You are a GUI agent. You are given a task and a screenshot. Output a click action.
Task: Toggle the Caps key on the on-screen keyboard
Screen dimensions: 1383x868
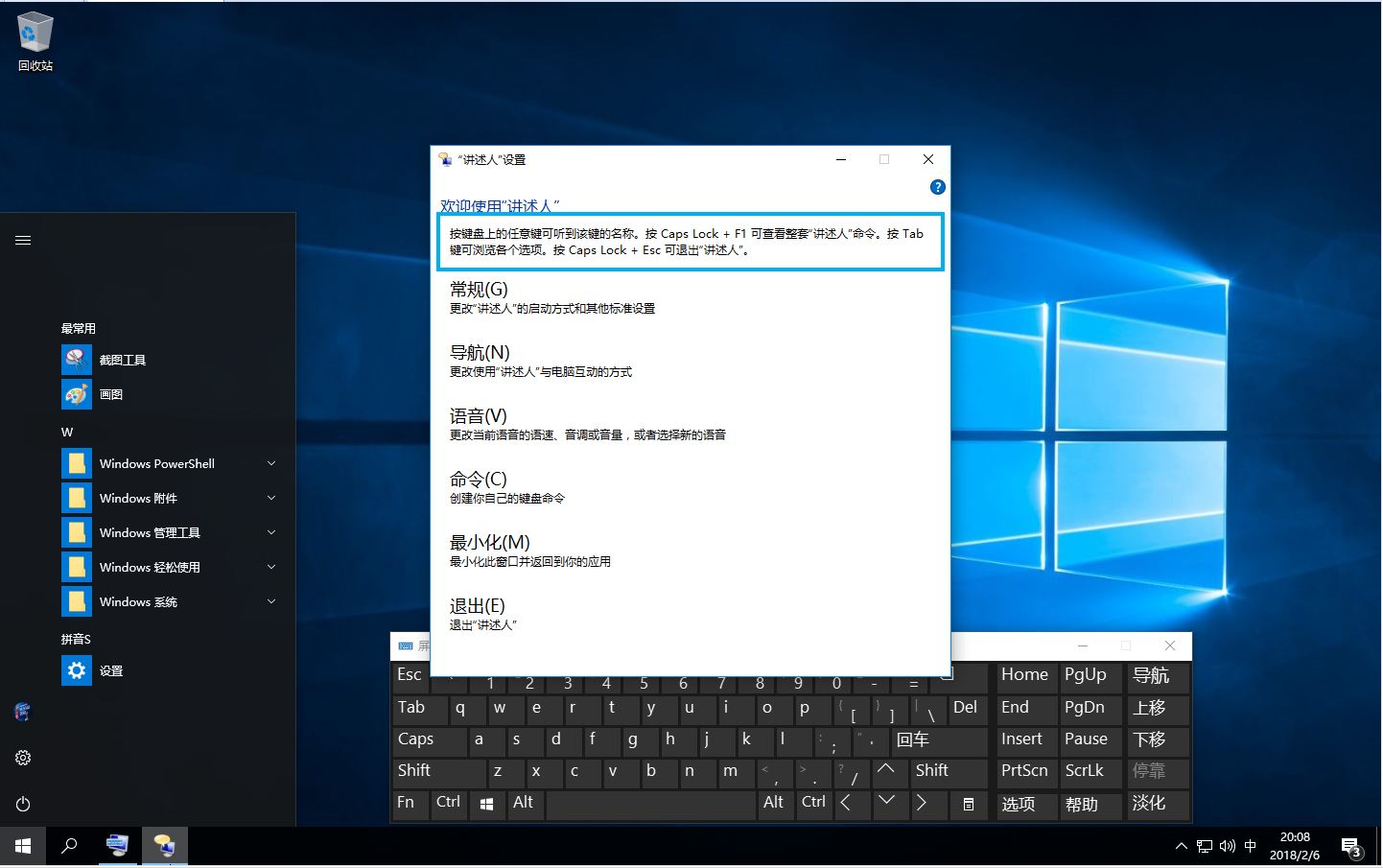(414, 739)
